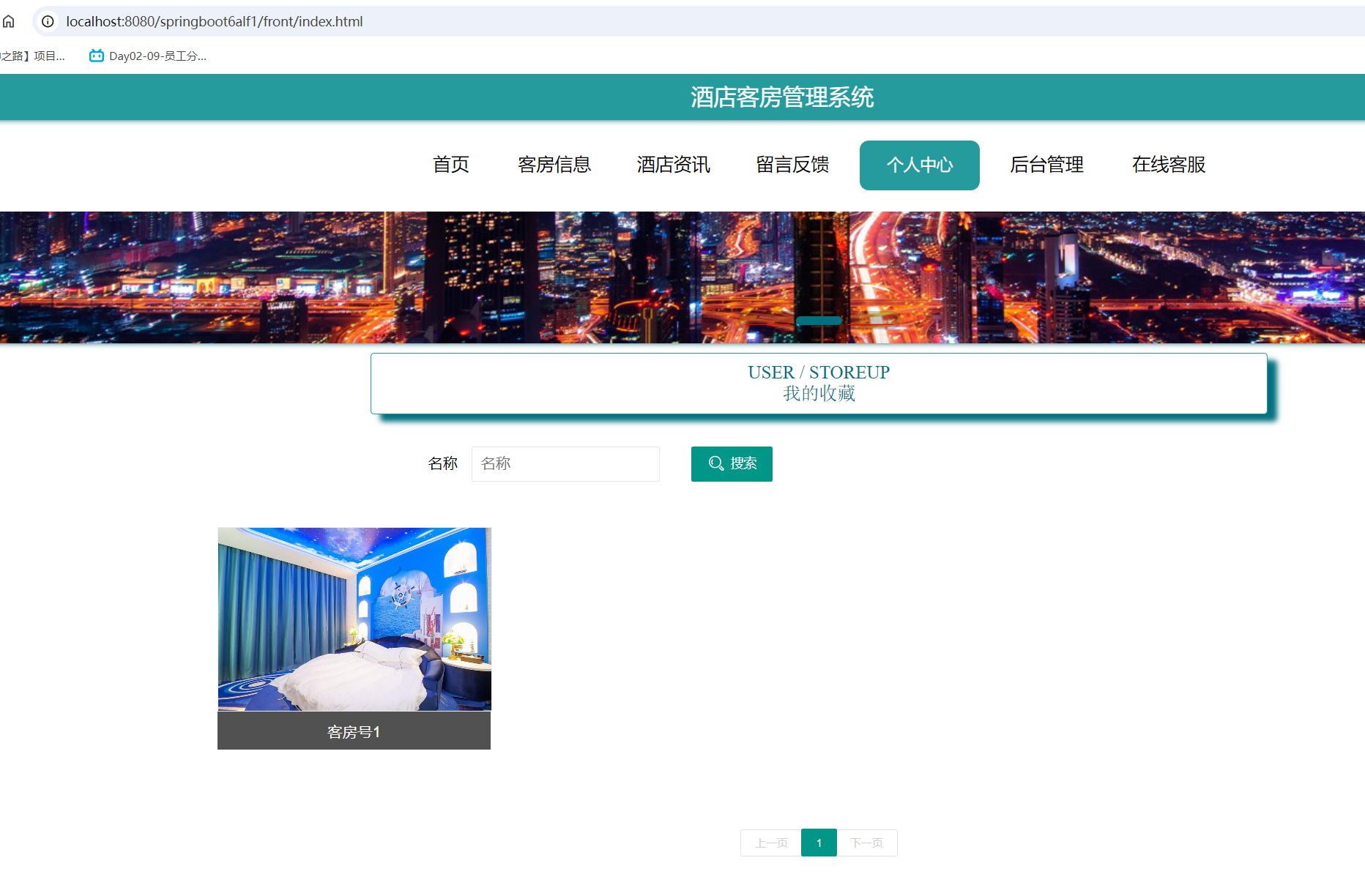Click the USER / STOREUP heading
Viewport: 1365px width, 896px height.
(819, 373)
